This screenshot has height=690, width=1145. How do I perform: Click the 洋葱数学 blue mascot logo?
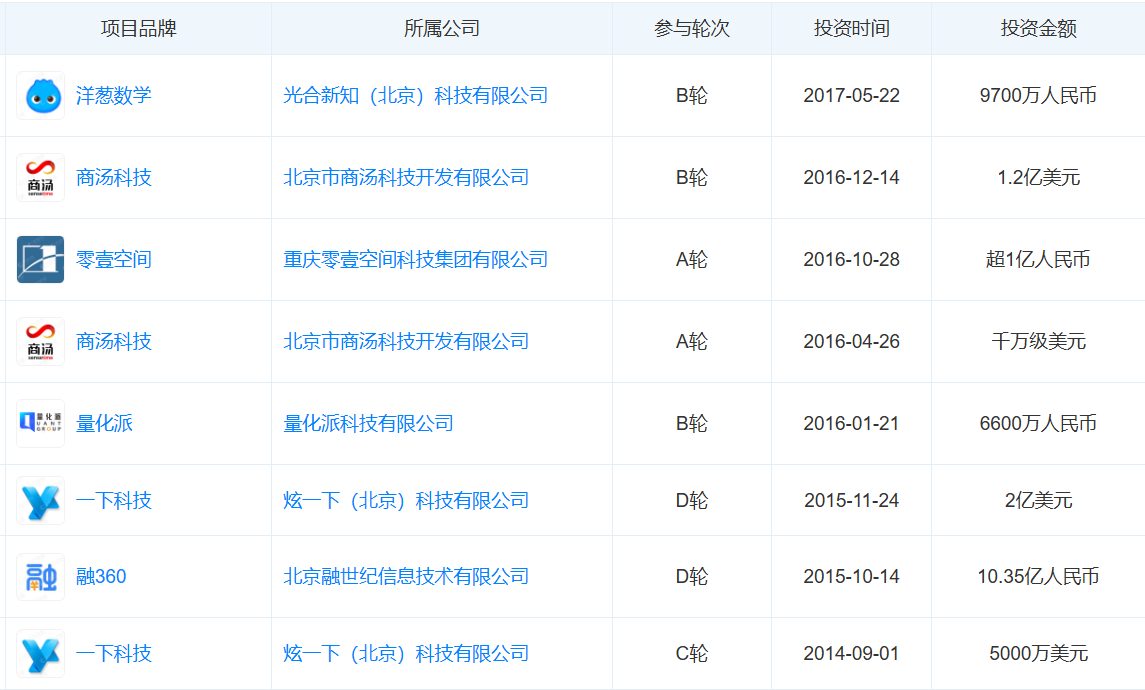point(40,96)
